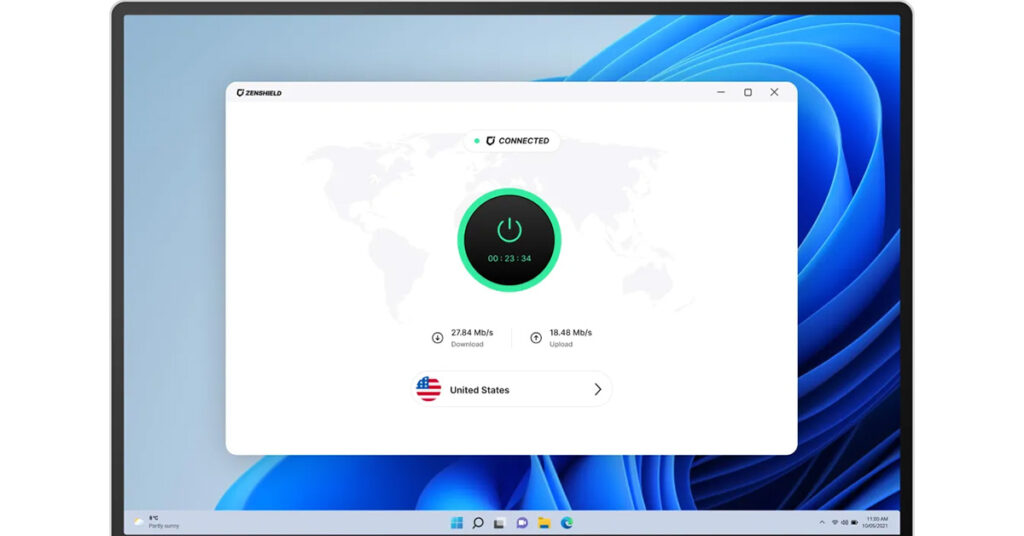
Task: Close the ZenShield window
Action: pos(774,93)
